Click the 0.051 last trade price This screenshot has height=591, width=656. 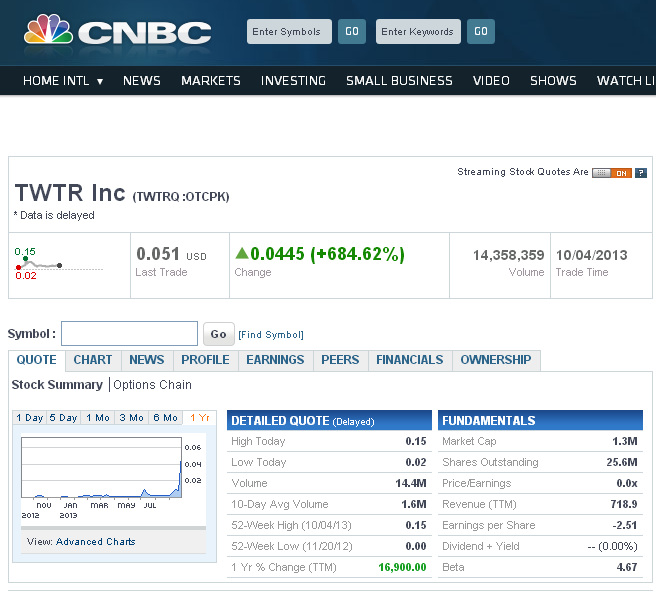pos(158,254)
